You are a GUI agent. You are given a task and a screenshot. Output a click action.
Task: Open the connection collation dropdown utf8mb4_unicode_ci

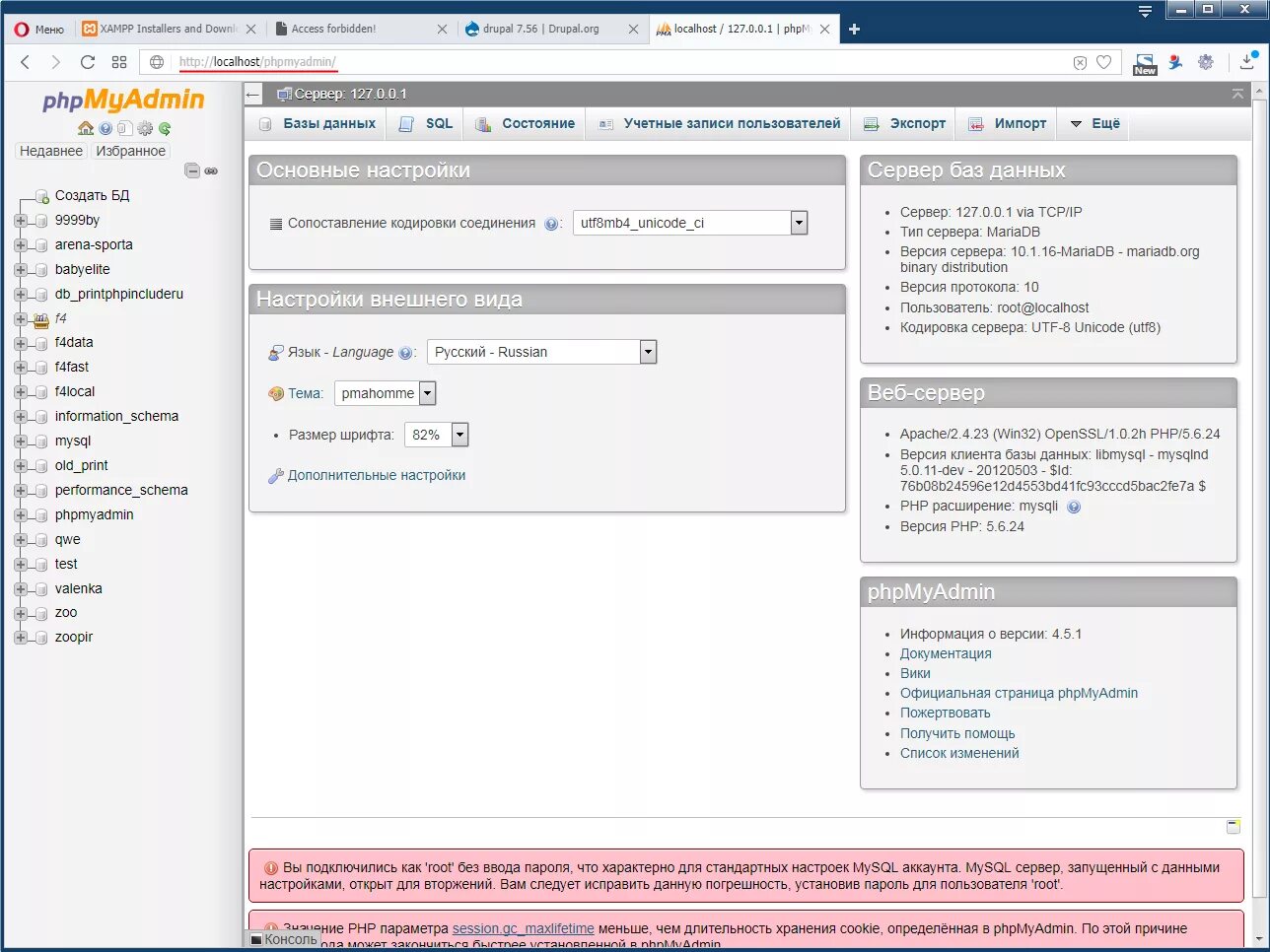[x=690, y=223]
